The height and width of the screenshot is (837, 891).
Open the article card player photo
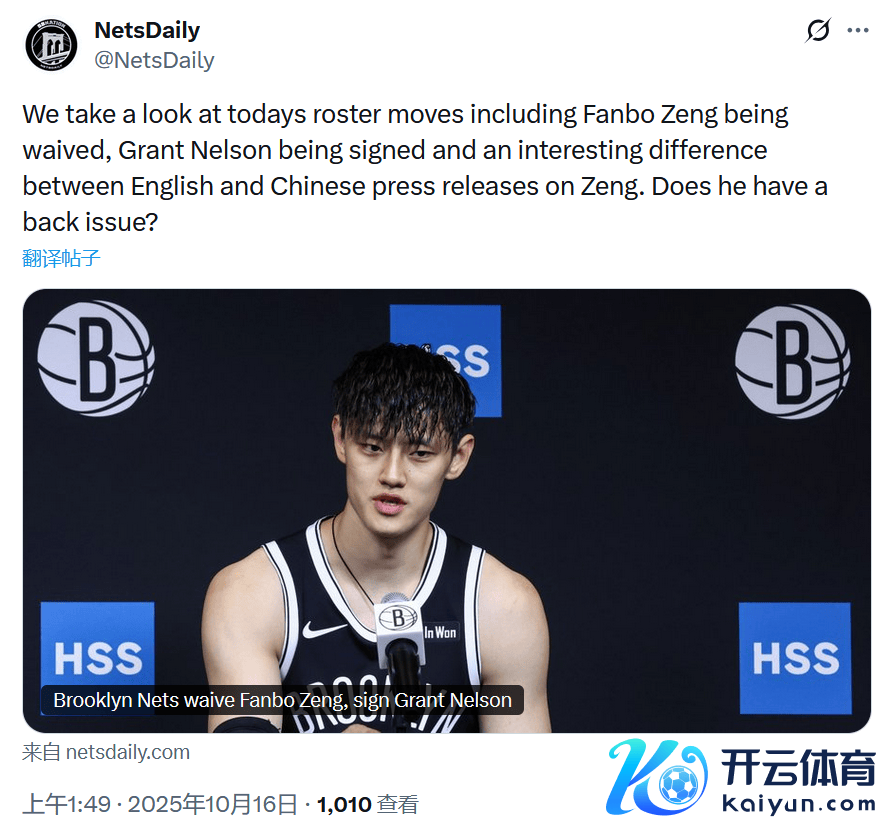pyautogui.click(x=447, y=511)
